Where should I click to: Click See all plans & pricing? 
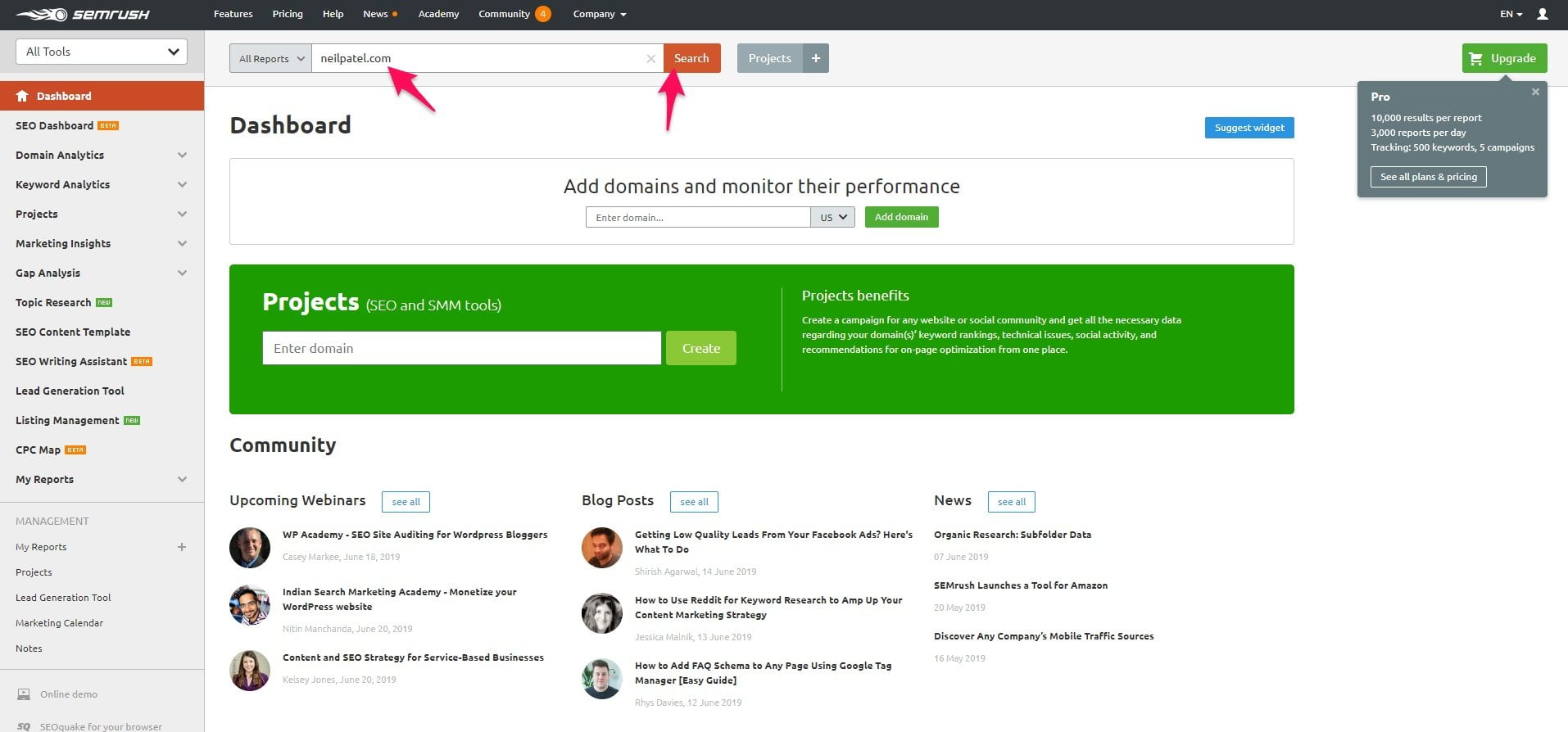click(x=1428, y=177)
